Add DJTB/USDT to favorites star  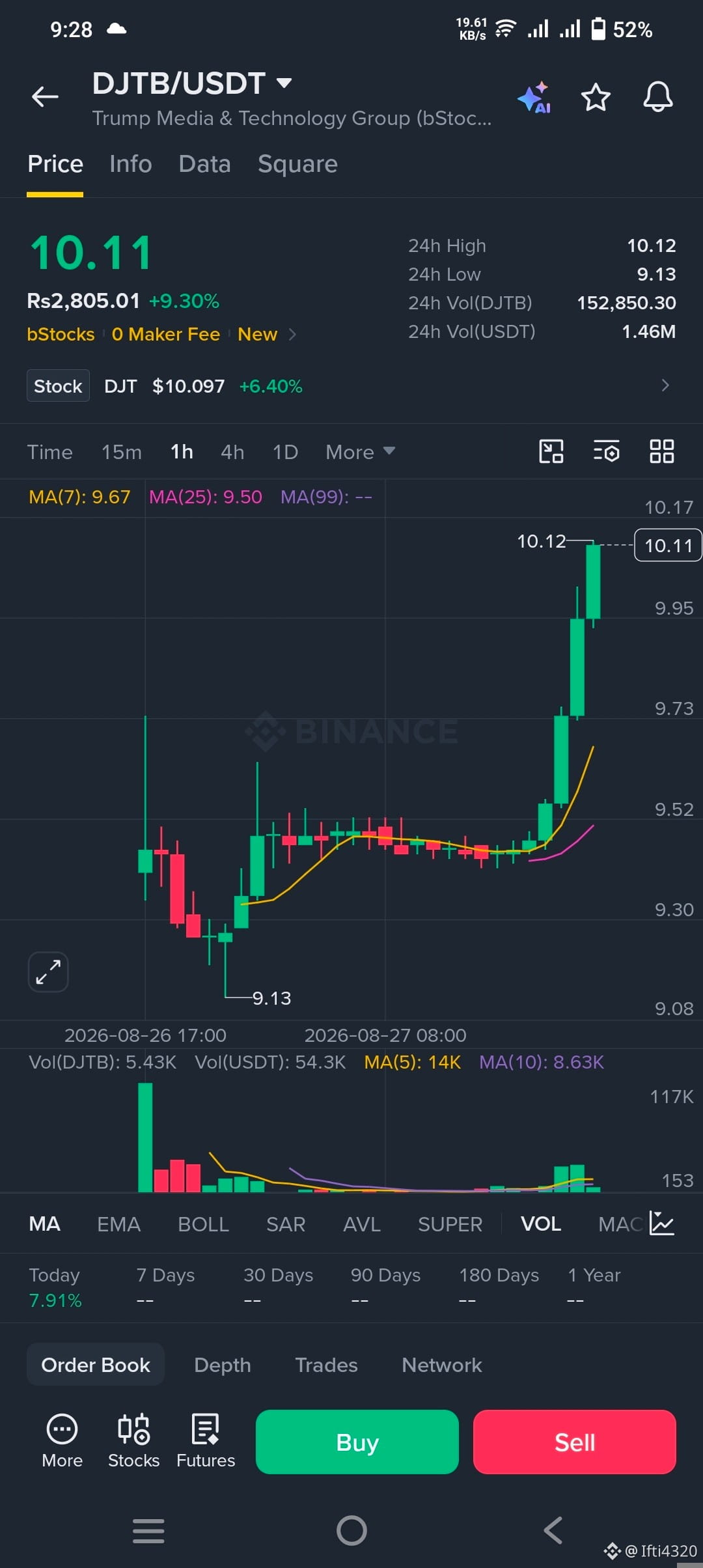(596, 97)
